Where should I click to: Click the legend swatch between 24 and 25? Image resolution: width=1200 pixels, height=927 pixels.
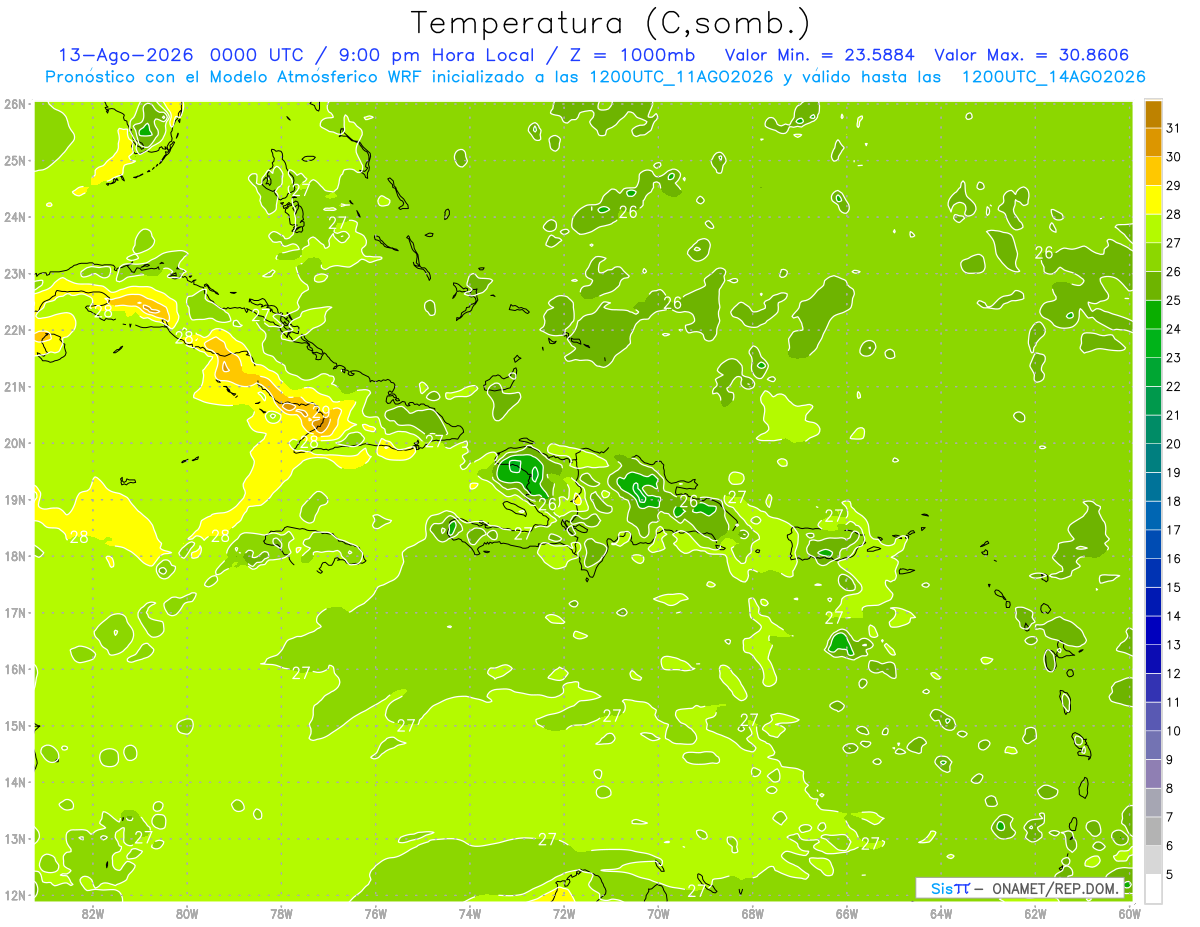1153,314
